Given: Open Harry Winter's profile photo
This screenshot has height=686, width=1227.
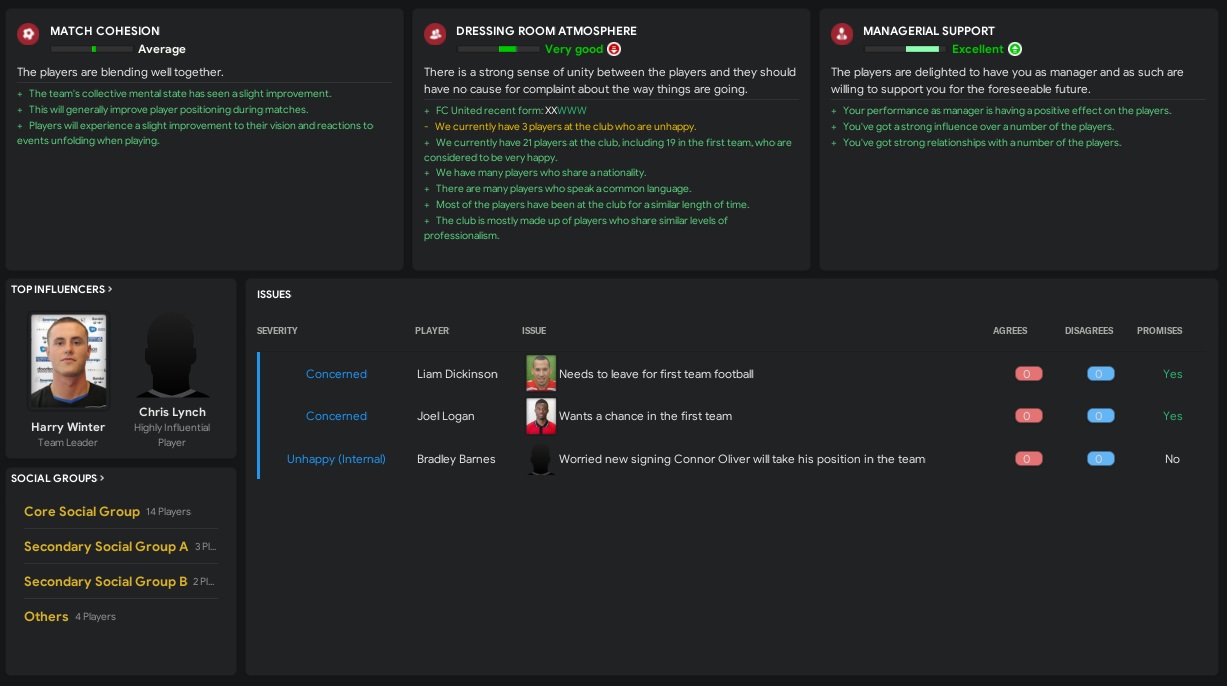Looking at the screenshot, I should 68,361.
